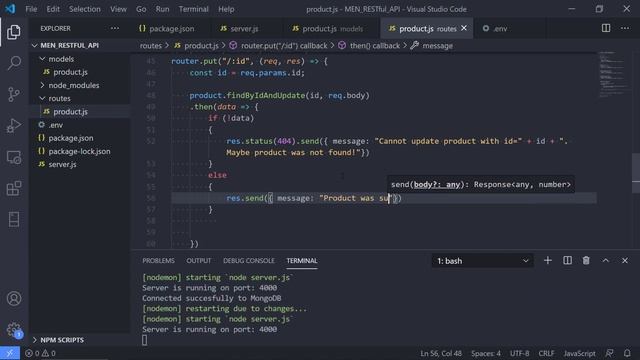Click errors and warnings count in status bar

[40, 353]
